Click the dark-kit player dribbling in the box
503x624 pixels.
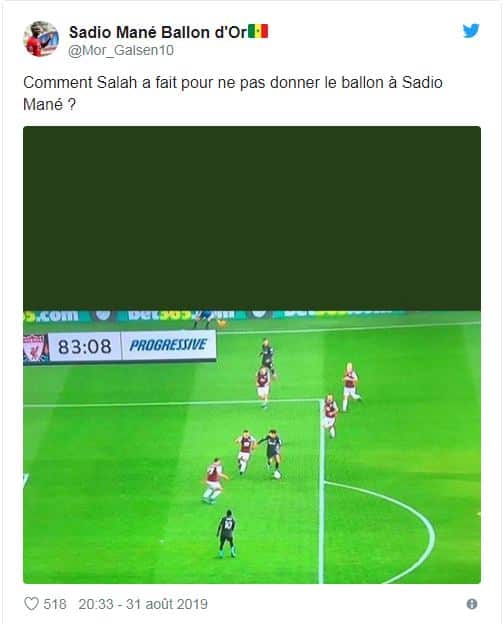(273, 452)
